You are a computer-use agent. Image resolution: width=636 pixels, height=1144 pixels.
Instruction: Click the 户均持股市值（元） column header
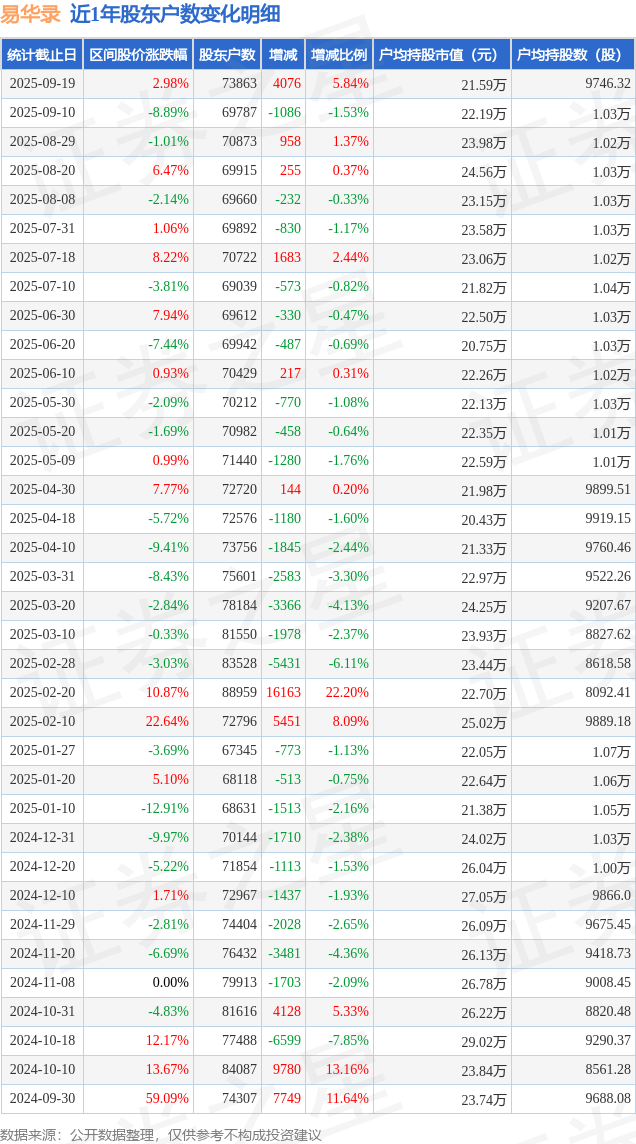(440, 55)
